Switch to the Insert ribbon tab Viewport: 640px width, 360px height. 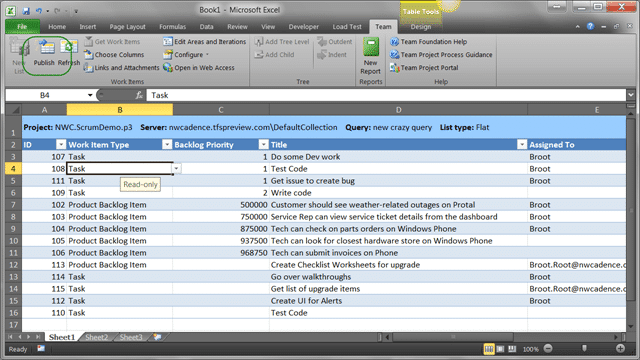point(87,27)
